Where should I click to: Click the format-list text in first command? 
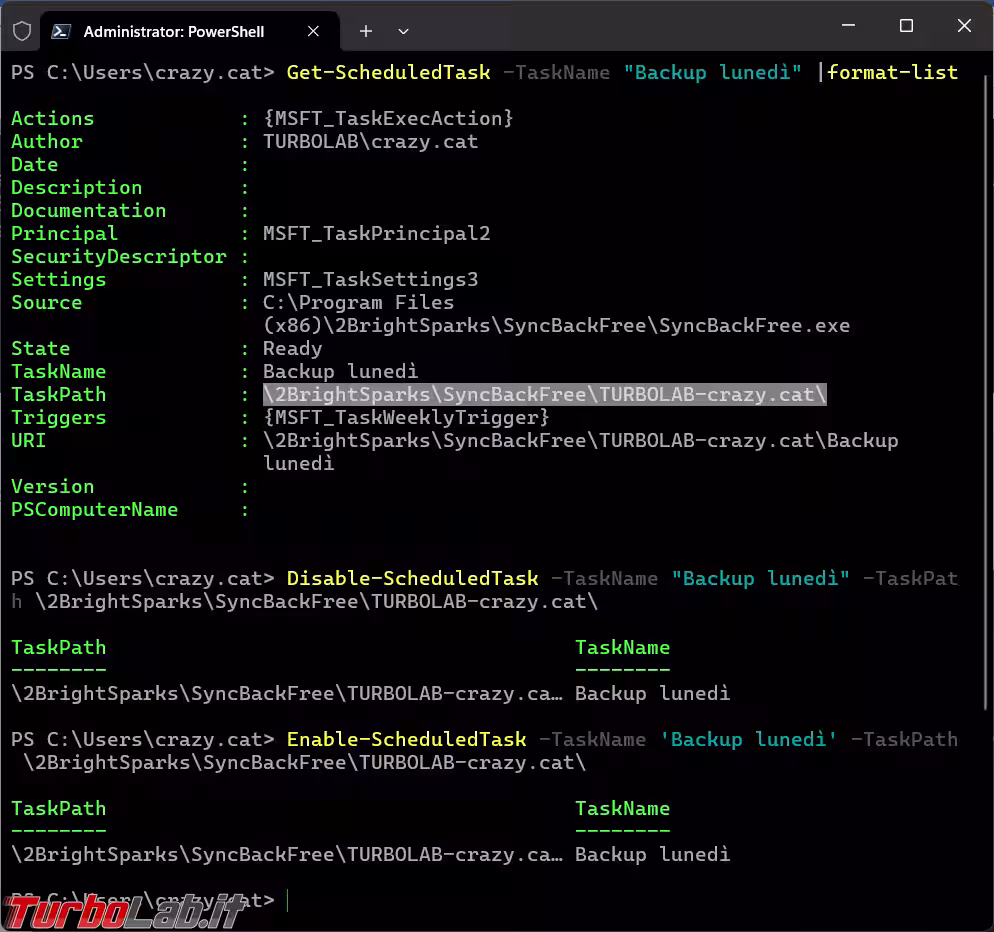click(892, 73)
